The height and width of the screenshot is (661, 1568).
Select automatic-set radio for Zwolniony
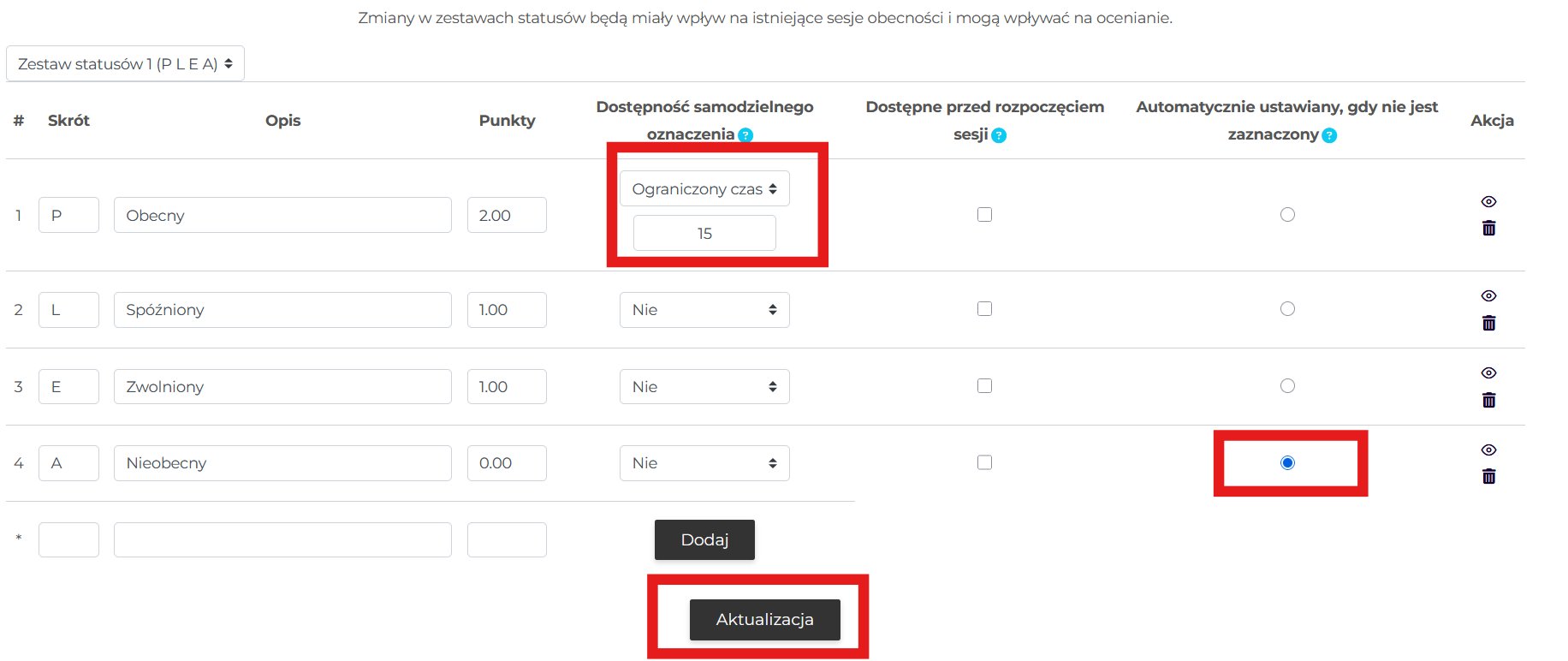1287,386
